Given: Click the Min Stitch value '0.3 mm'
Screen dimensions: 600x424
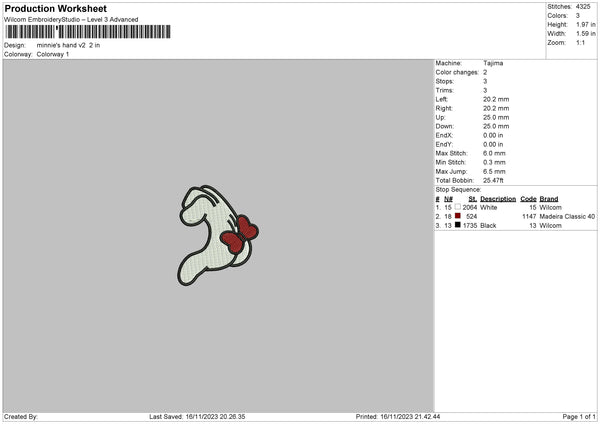Looking at the screenshot, I should click(x=494, y=162).
